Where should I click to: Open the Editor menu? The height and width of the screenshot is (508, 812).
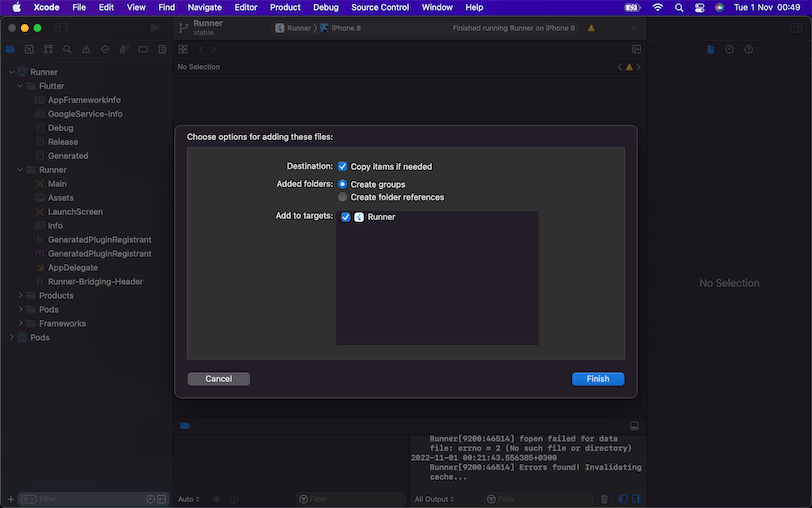[x=245, y=7]
